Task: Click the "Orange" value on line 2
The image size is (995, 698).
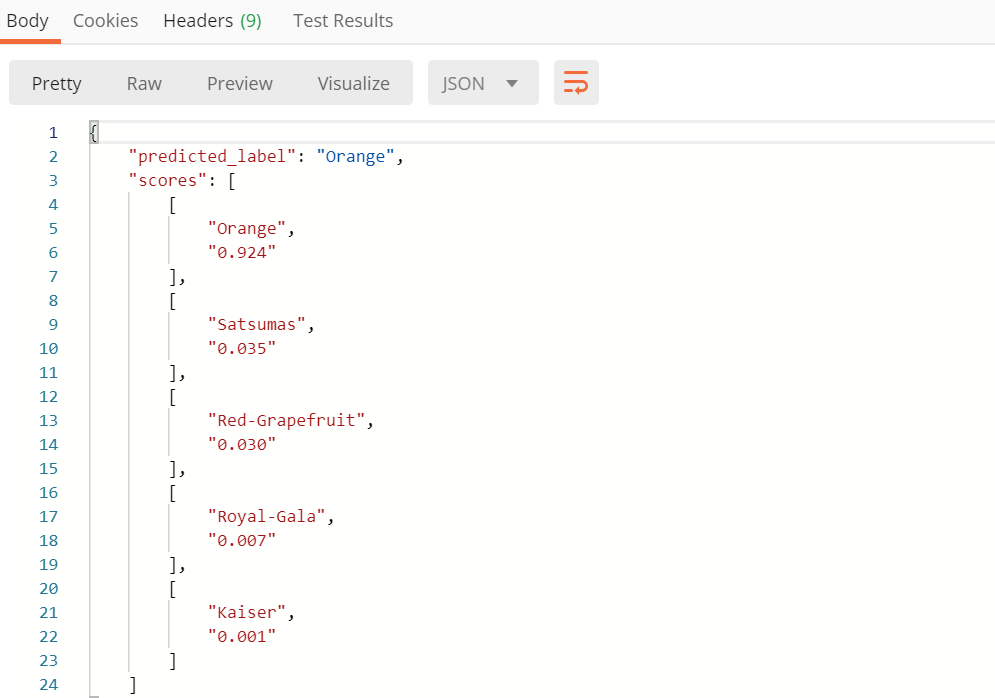Action: pyautogui.click(x=355, y=157)
